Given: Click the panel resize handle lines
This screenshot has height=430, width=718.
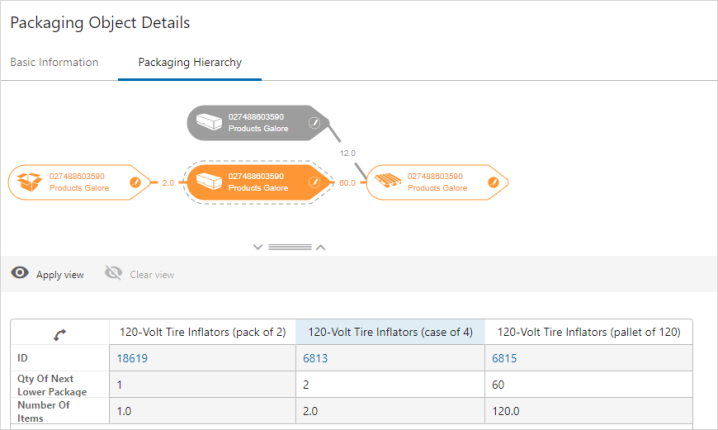Looking at the screenshot, I should coord(290,246).
